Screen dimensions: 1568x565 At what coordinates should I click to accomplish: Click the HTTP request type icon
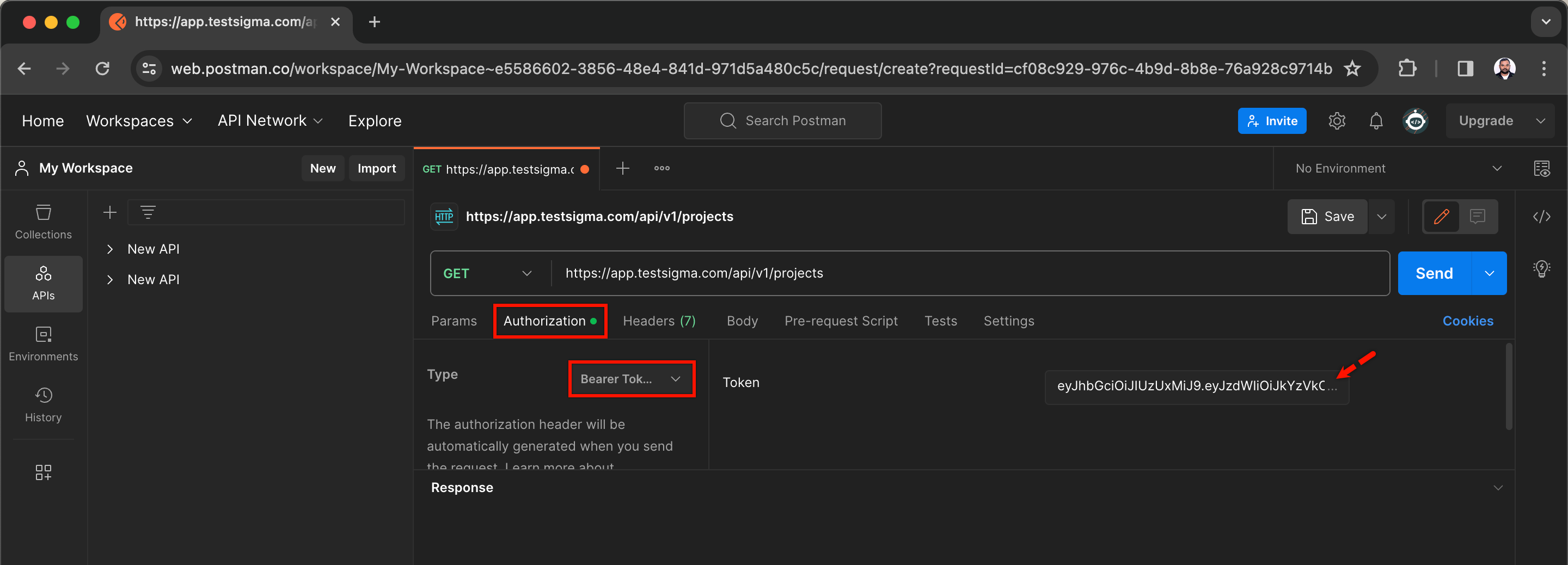pyautogui.click(x=444, y=217)
